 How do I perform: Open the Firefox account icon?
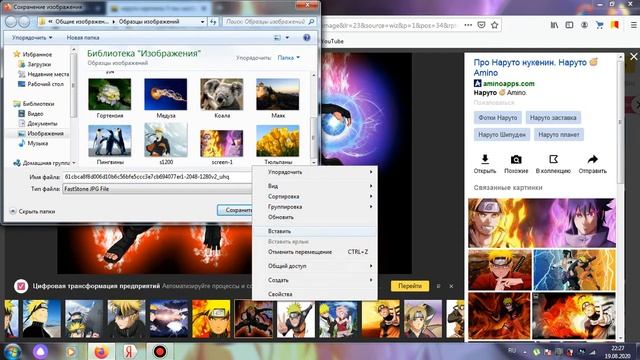tap(584, 25)
